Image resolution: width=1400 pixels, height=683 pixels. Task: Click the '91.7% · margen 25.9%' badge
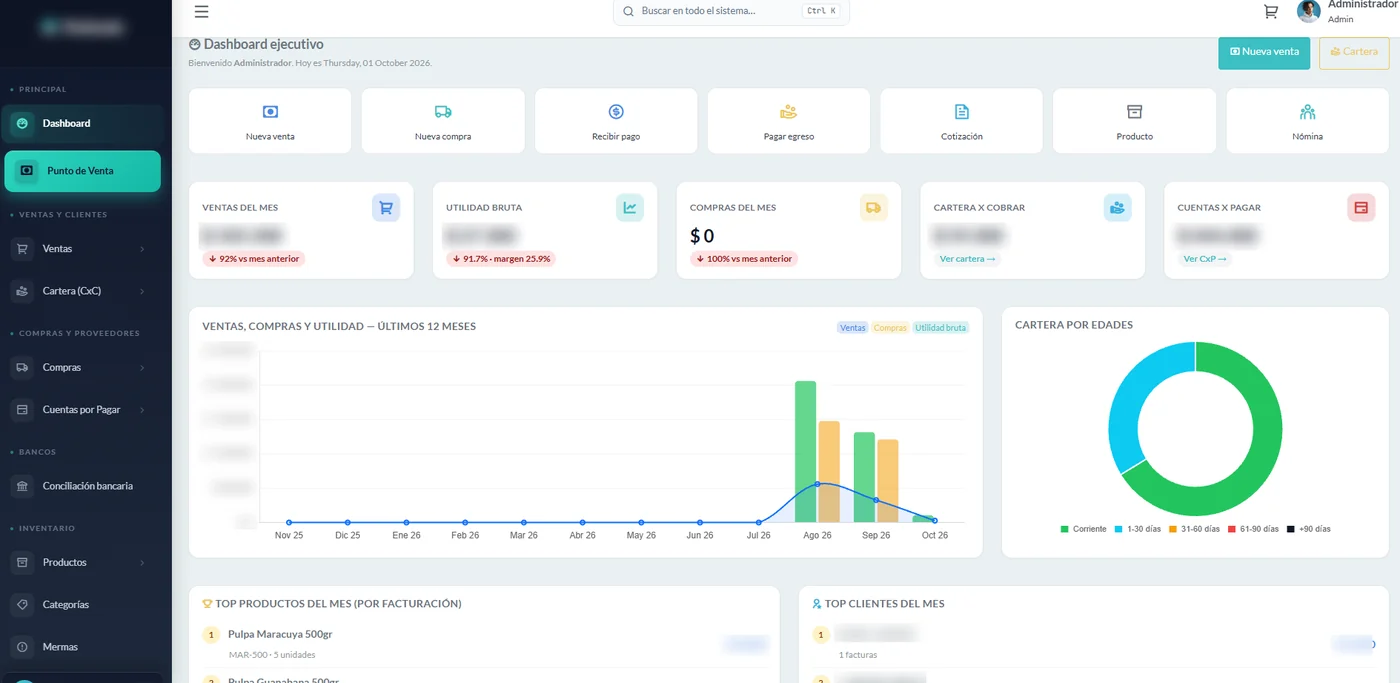[x=500, y=259]
